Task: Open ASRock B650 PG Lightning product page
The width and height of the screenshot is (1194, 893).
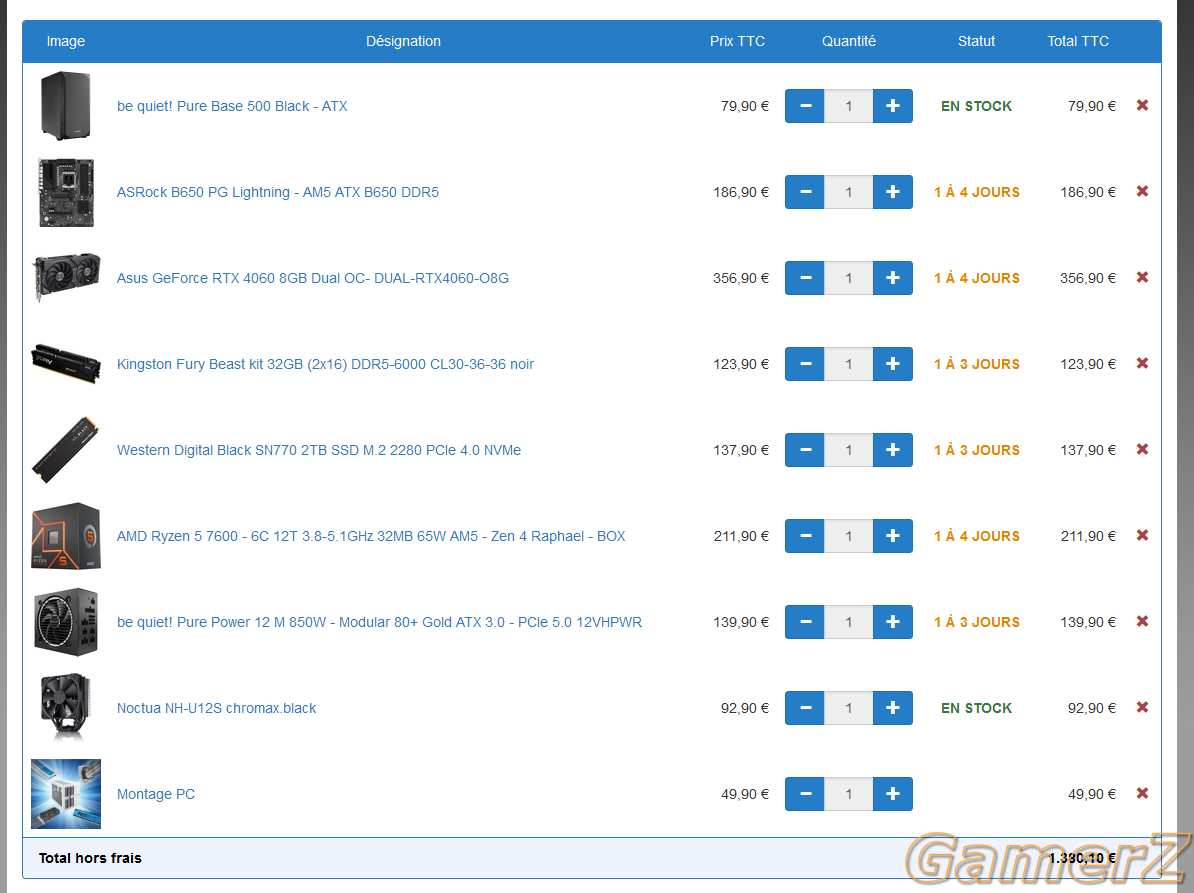Action: 278,192
